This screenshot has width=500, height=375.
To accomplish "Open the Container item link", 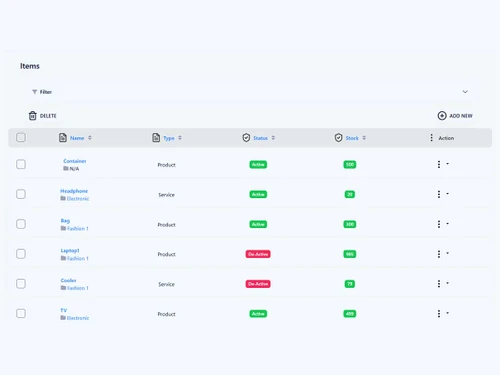I will click(x=75, y=161).
